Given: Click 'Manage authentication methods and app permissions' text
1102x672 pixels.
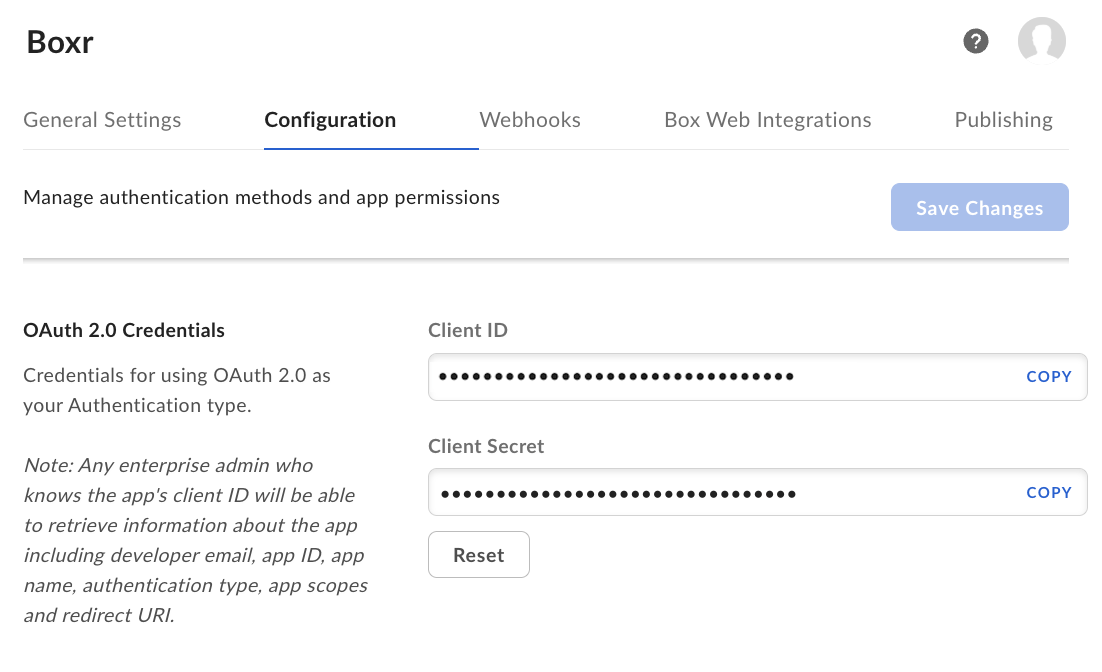Looking at the screenshot, I should tap(261, 198).
